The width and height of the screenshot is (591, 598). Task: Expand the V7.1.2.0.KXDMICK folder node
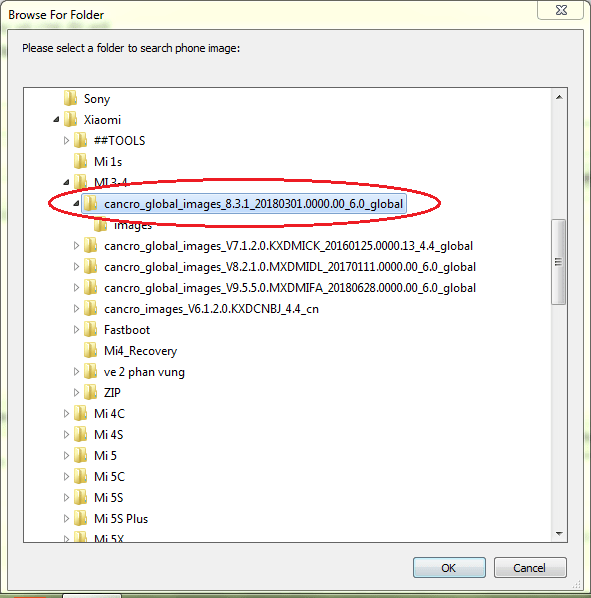(76, 246)
